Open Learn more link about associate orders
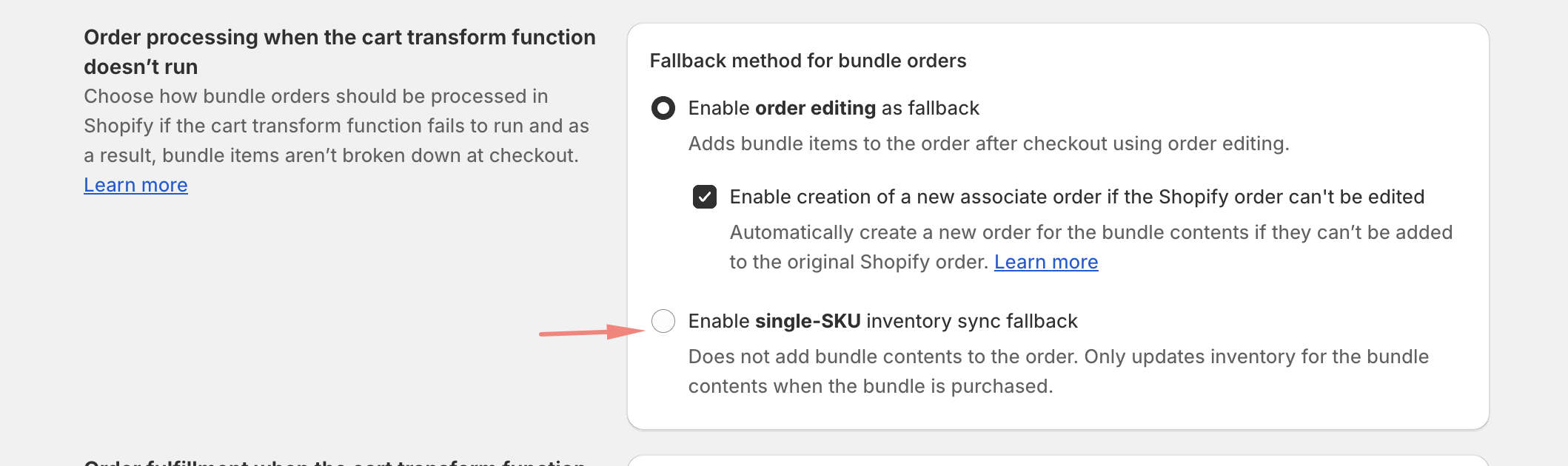The image size is (1568, 466). [1046, 262]
